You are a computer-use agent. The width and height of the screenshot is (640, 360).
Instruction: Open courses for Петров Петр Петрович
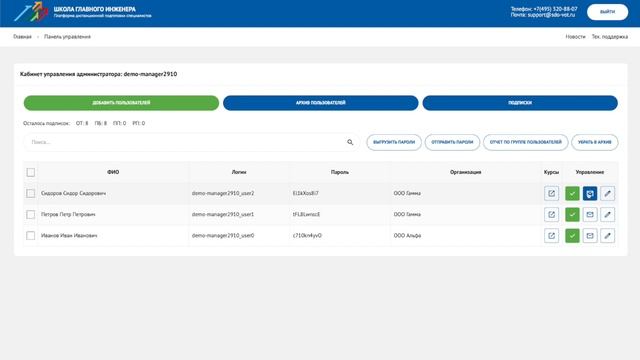tap(551, 214)
